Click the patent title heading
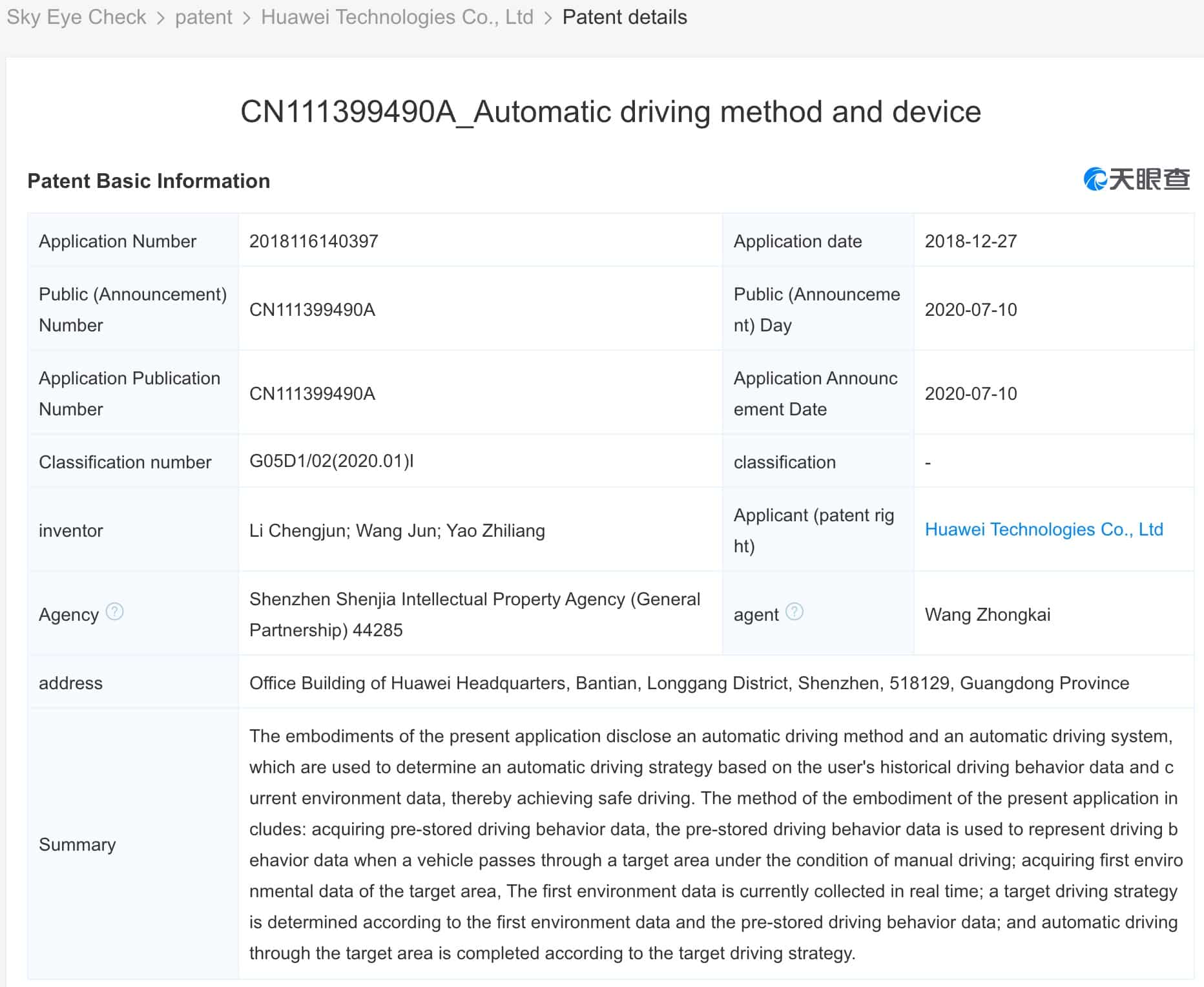This screenshot has width=1204, height=987. point(610,112)
